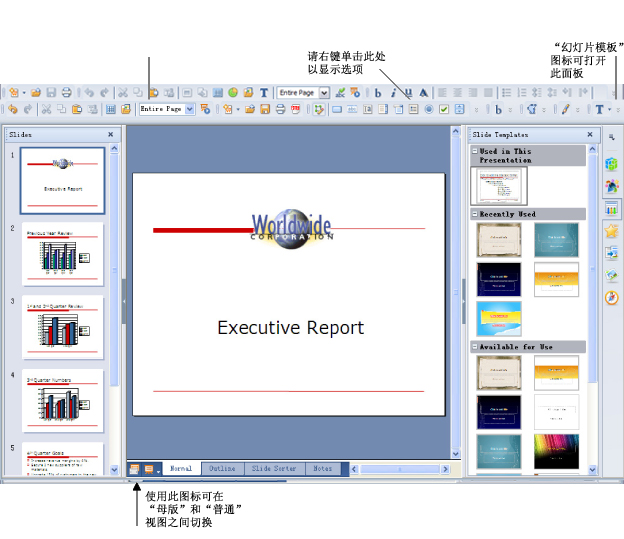624x539 pixels.
Task: Toggle italic formatting
Action: (393, 93)
